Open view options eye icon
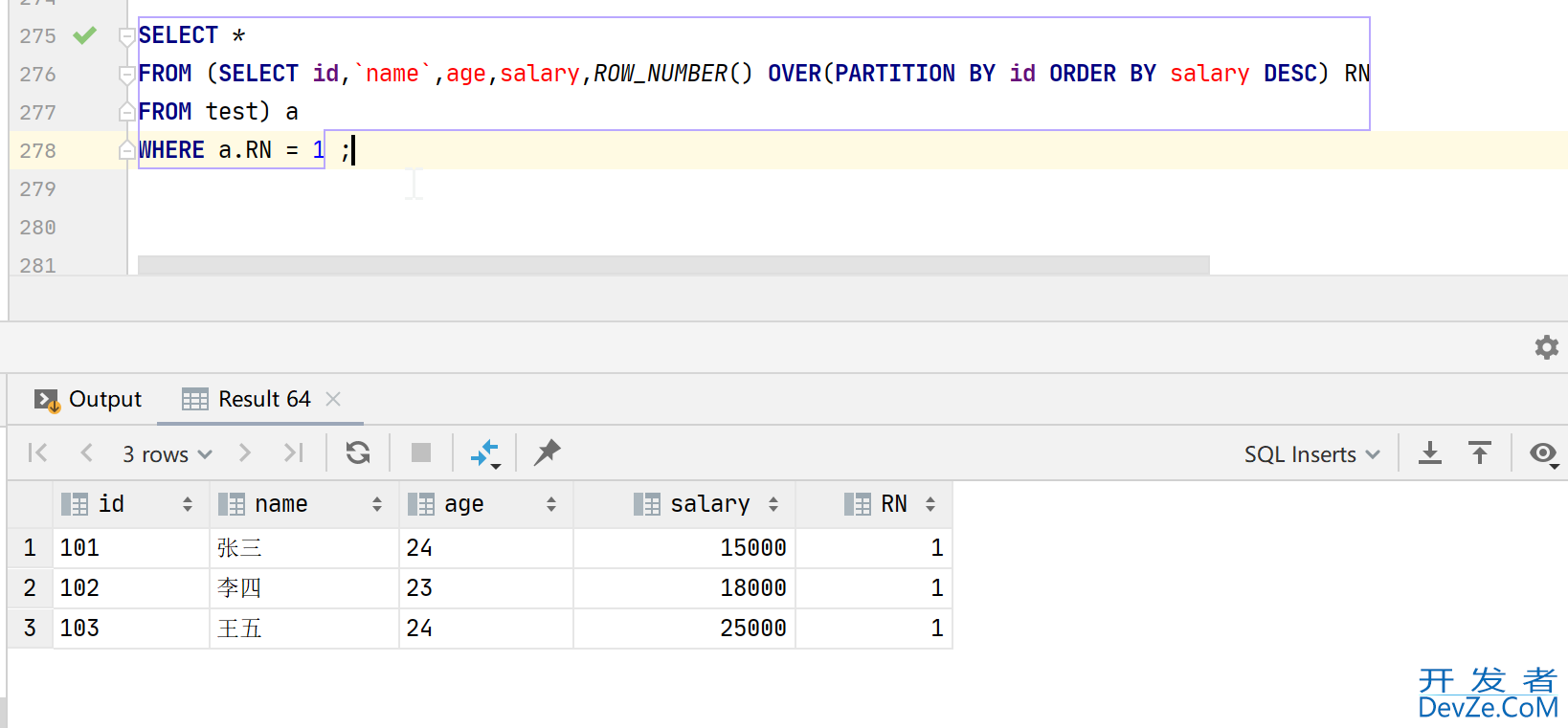 tap(1544, 453)
